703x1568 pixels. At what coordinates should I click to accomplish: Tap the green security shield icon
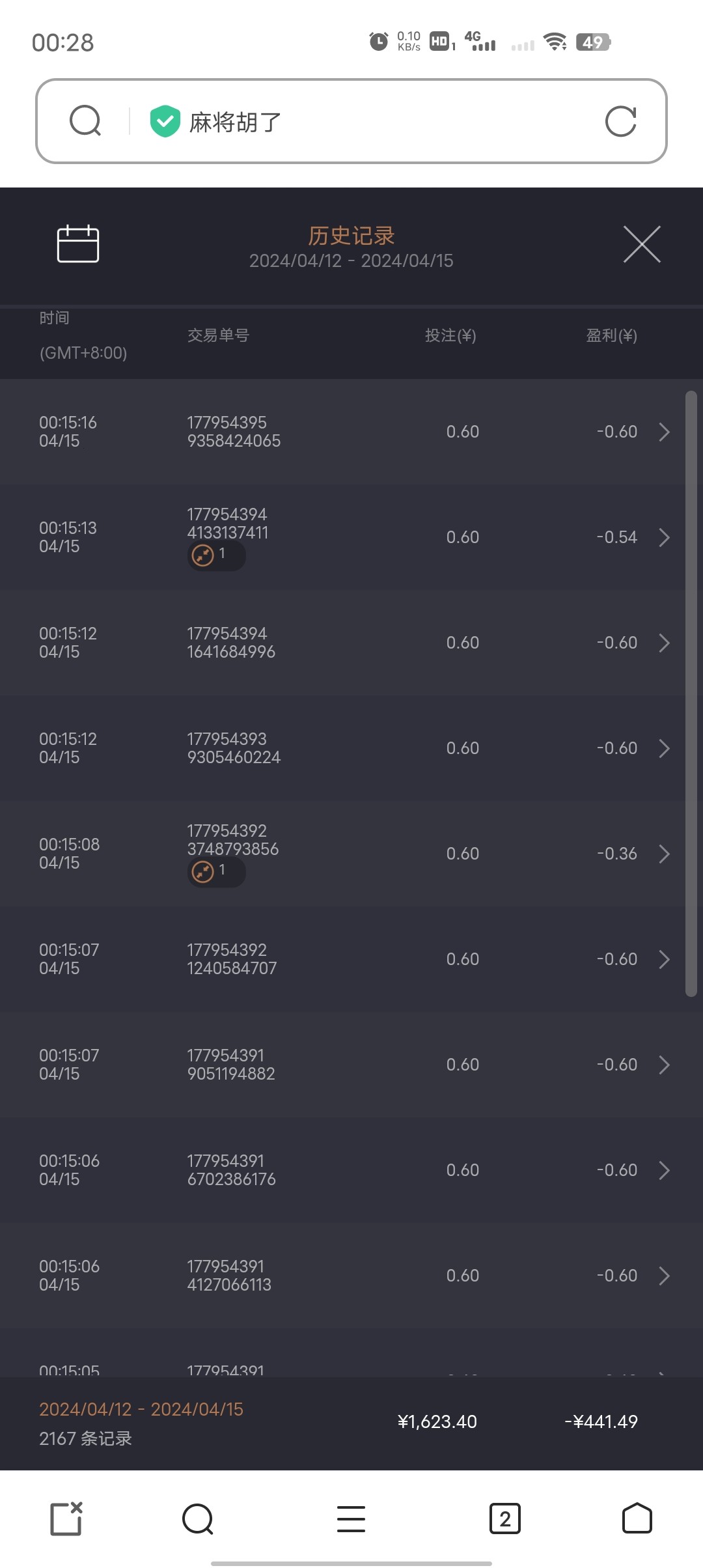[x=165, y=121]
